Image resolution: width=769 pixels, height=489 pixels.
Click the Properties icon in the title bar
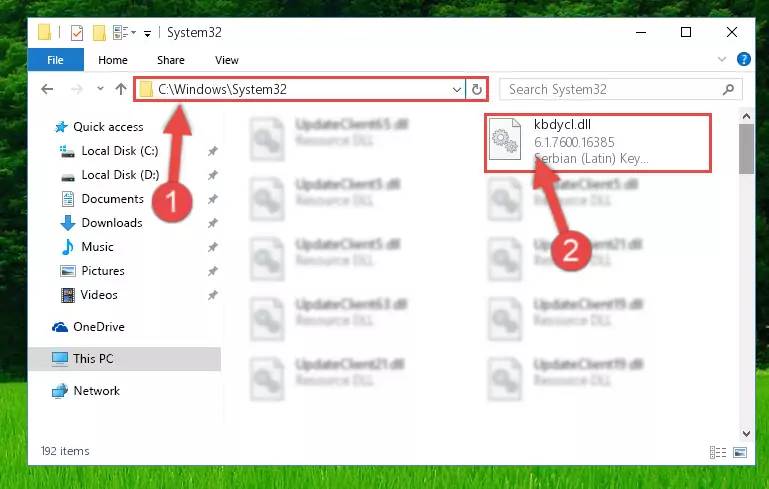pyautogui.click(x=77, y=33)
